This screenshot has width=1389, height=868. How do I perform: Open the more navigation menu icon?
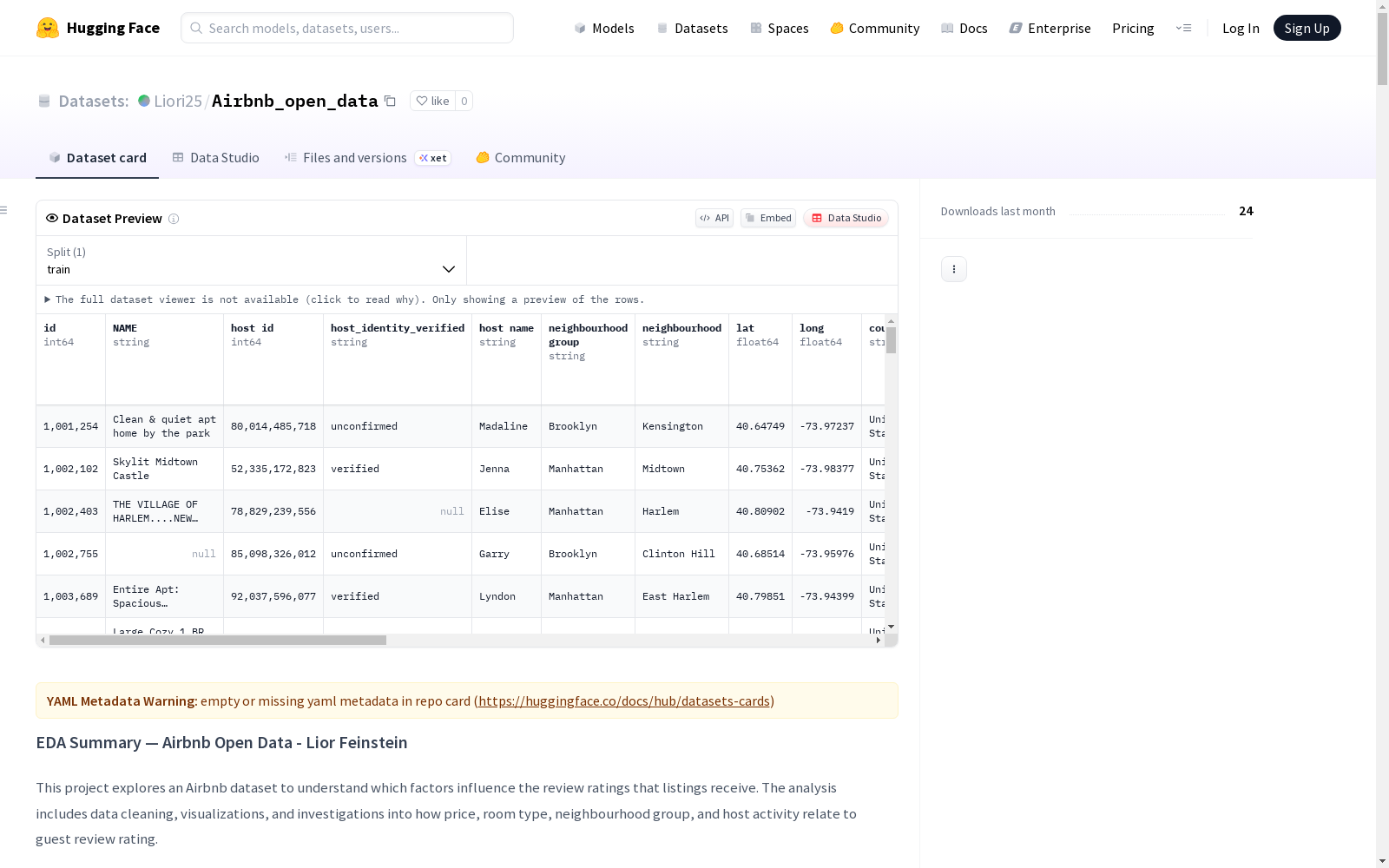point(1183,28)
